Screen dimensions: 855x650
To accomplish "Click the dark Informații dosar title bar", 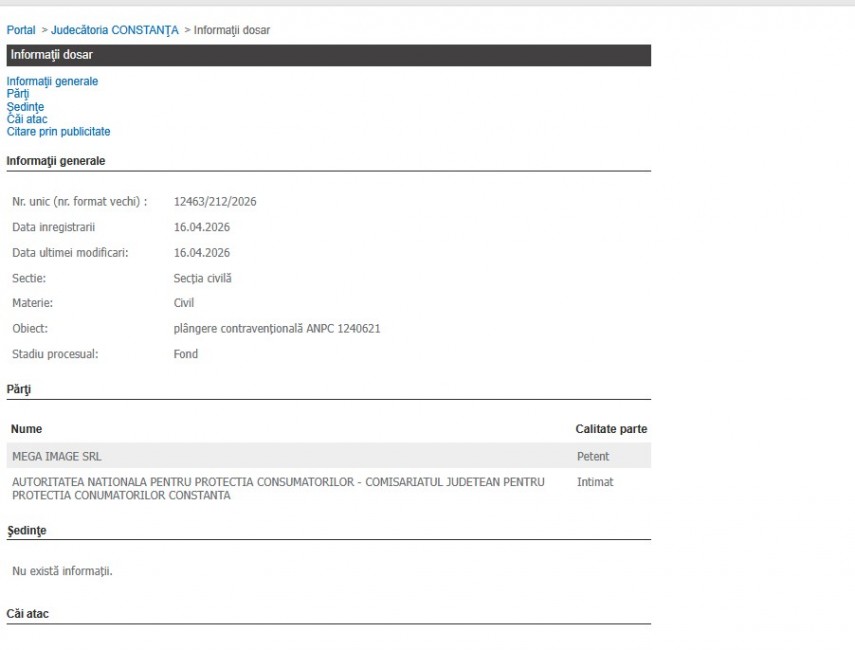I will coord(328,55).
